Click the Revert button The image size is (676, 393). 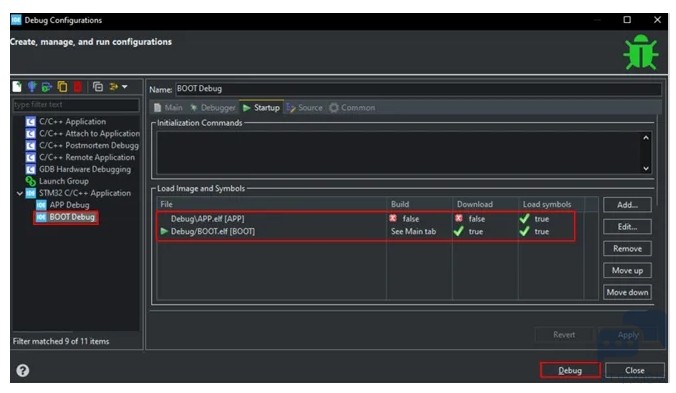564,335
